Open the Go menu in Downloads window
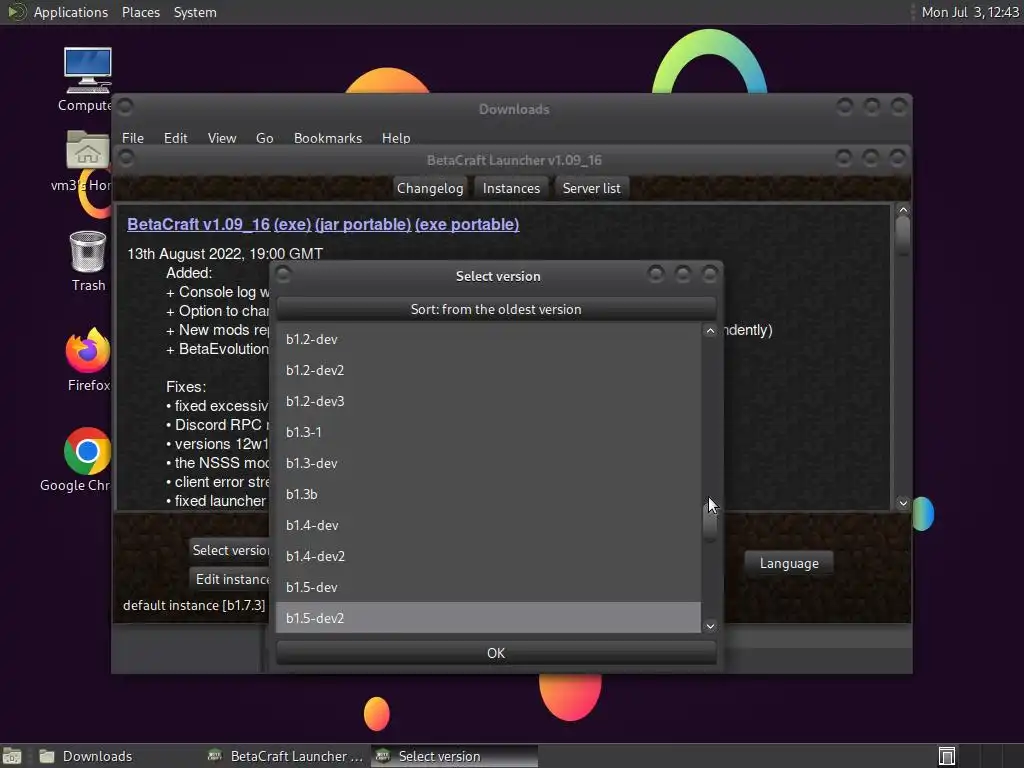The height and width of the screenshot is (768, 1024). (264, 138)
